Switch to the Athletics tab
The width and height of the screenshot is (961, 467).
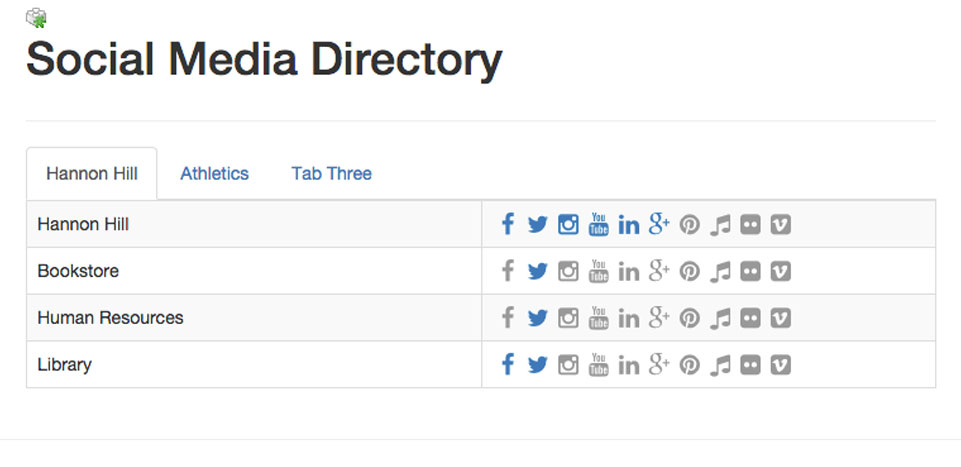pos(215,173)
